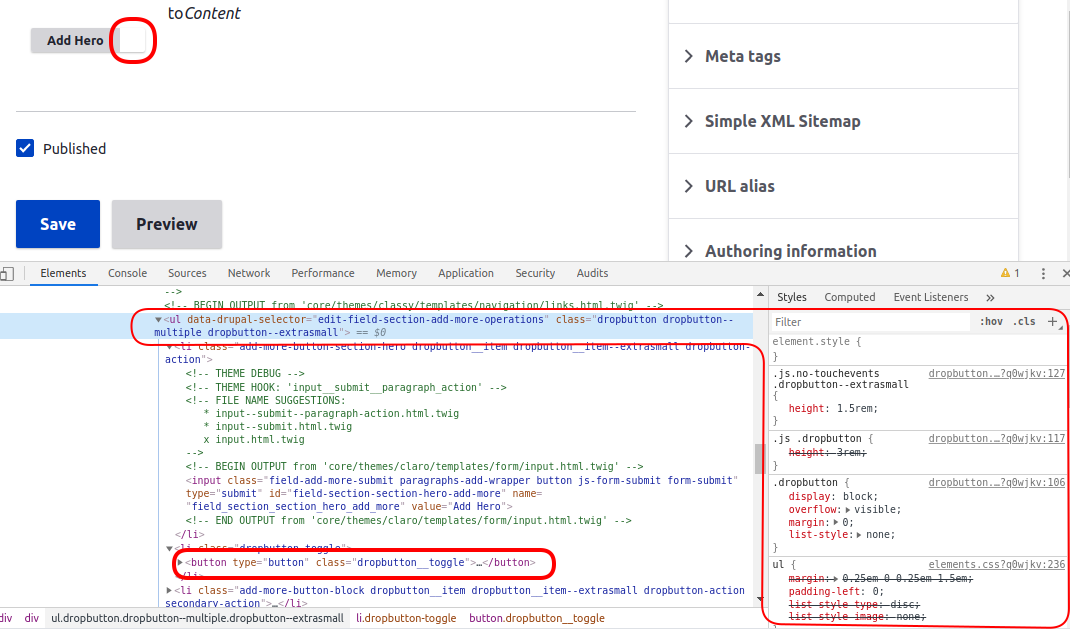The width and height of the screenshot is (1070, 629).
Task: Switch to the Network panel
Action: pyautogui.click(x=248, y=272)
